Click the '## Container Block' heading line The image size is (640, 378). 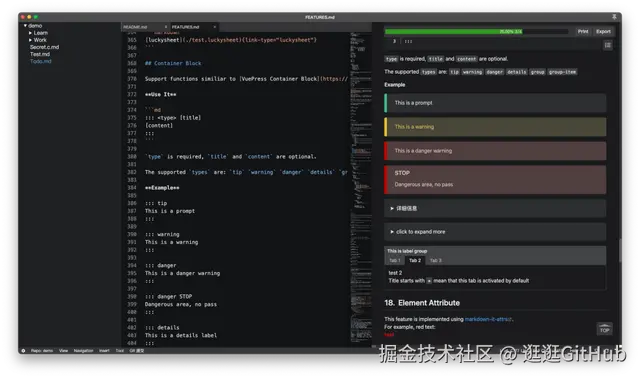(x=173, y=63)
